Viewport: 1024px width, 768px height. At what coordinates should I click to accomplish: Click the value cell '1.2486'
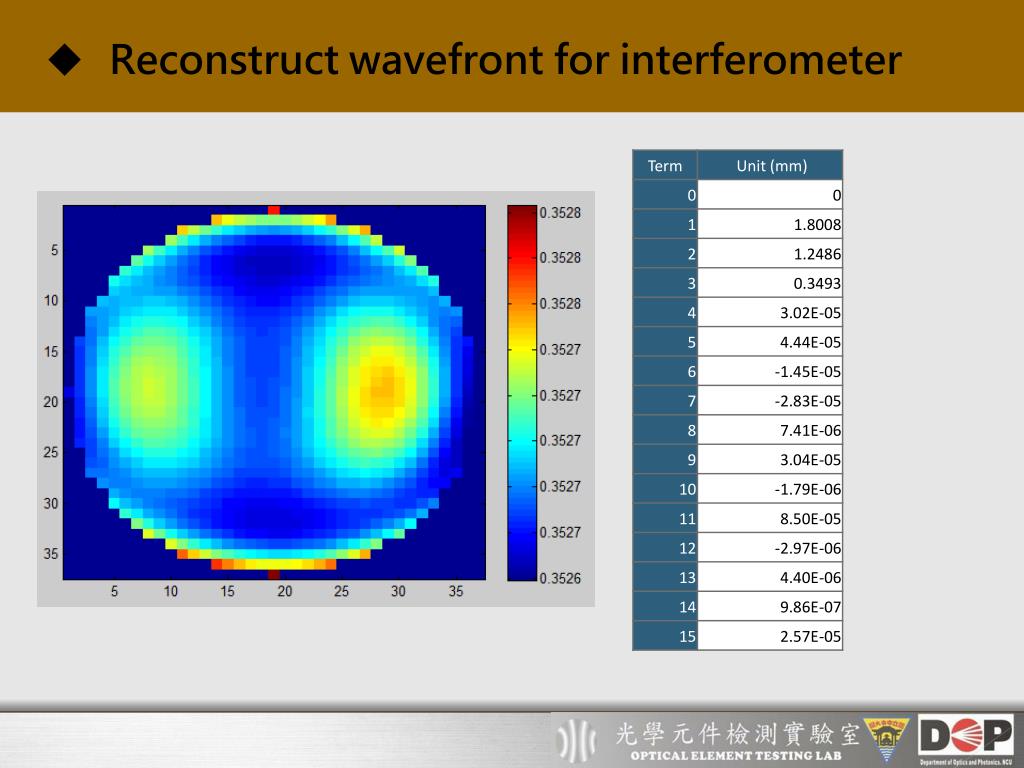point(771,253)
